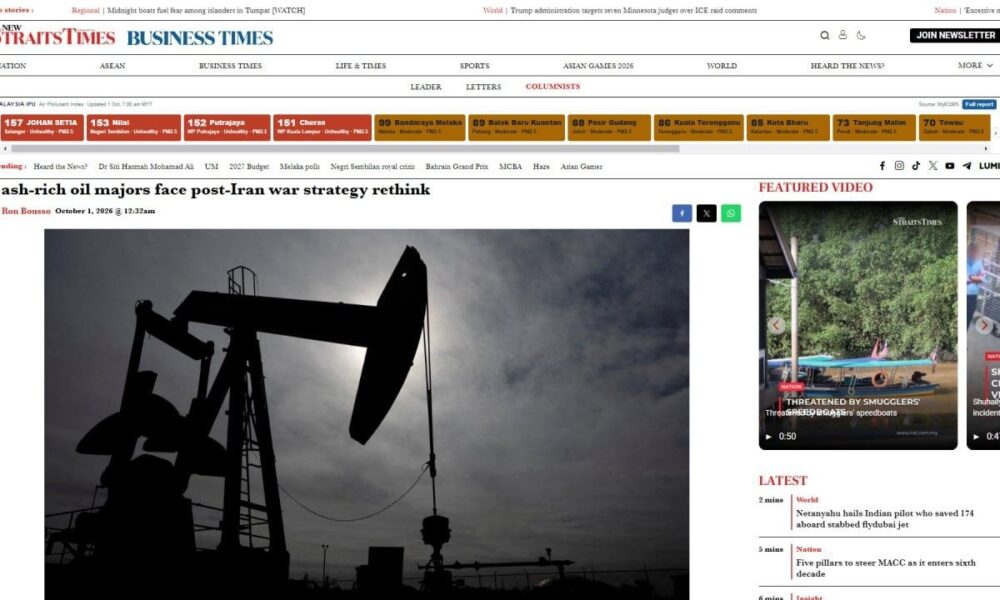1000x600 pixels.
Task: Play the smugglers' speedboats featured video
Action: coord(858,325)
